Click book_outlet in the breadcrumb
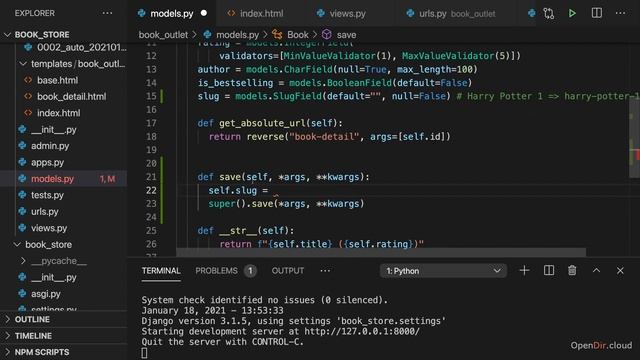640x360 pixels. click(163, 35)
